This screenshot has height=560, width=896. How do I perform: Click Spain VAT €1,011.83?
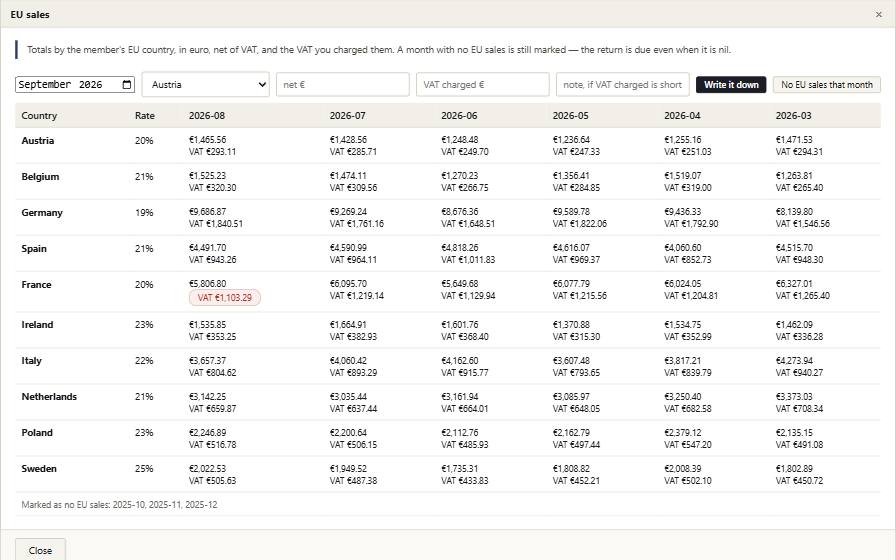click(x=468, y=260)
